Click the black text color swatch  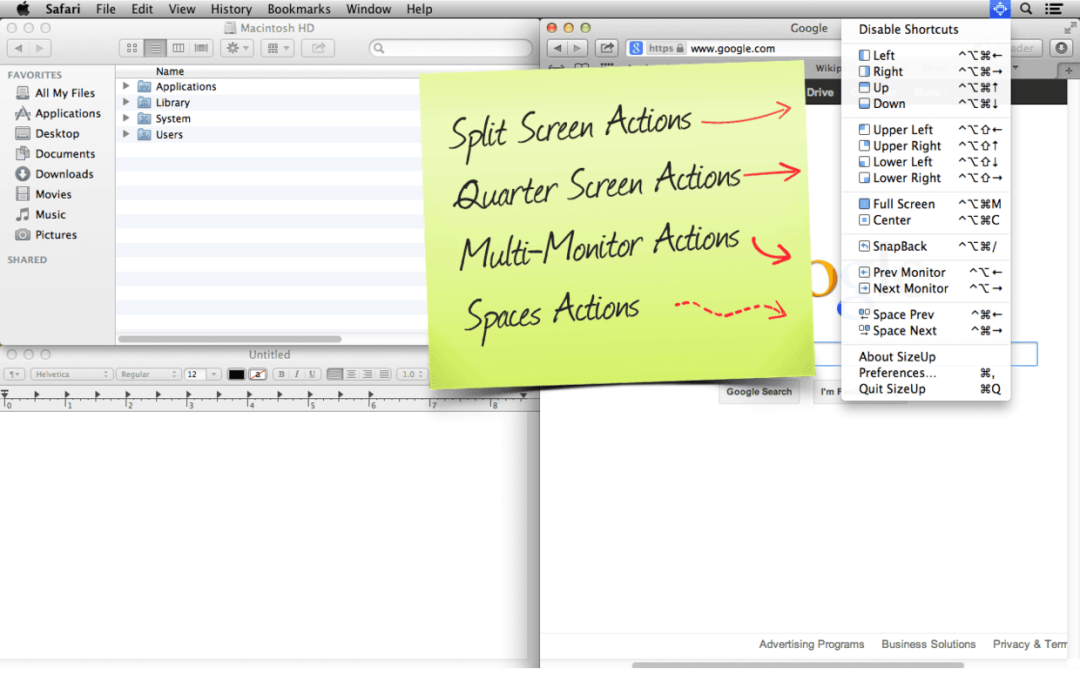tap(236, 374)
